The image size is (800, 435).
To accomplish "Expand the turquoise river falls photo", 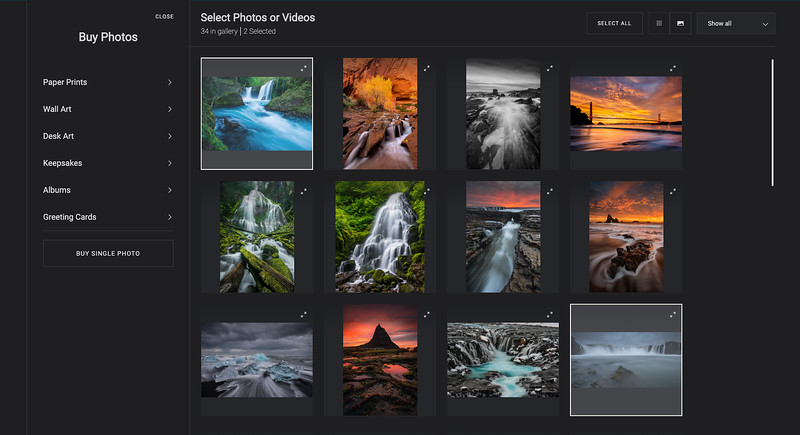I will pos(549,315).
